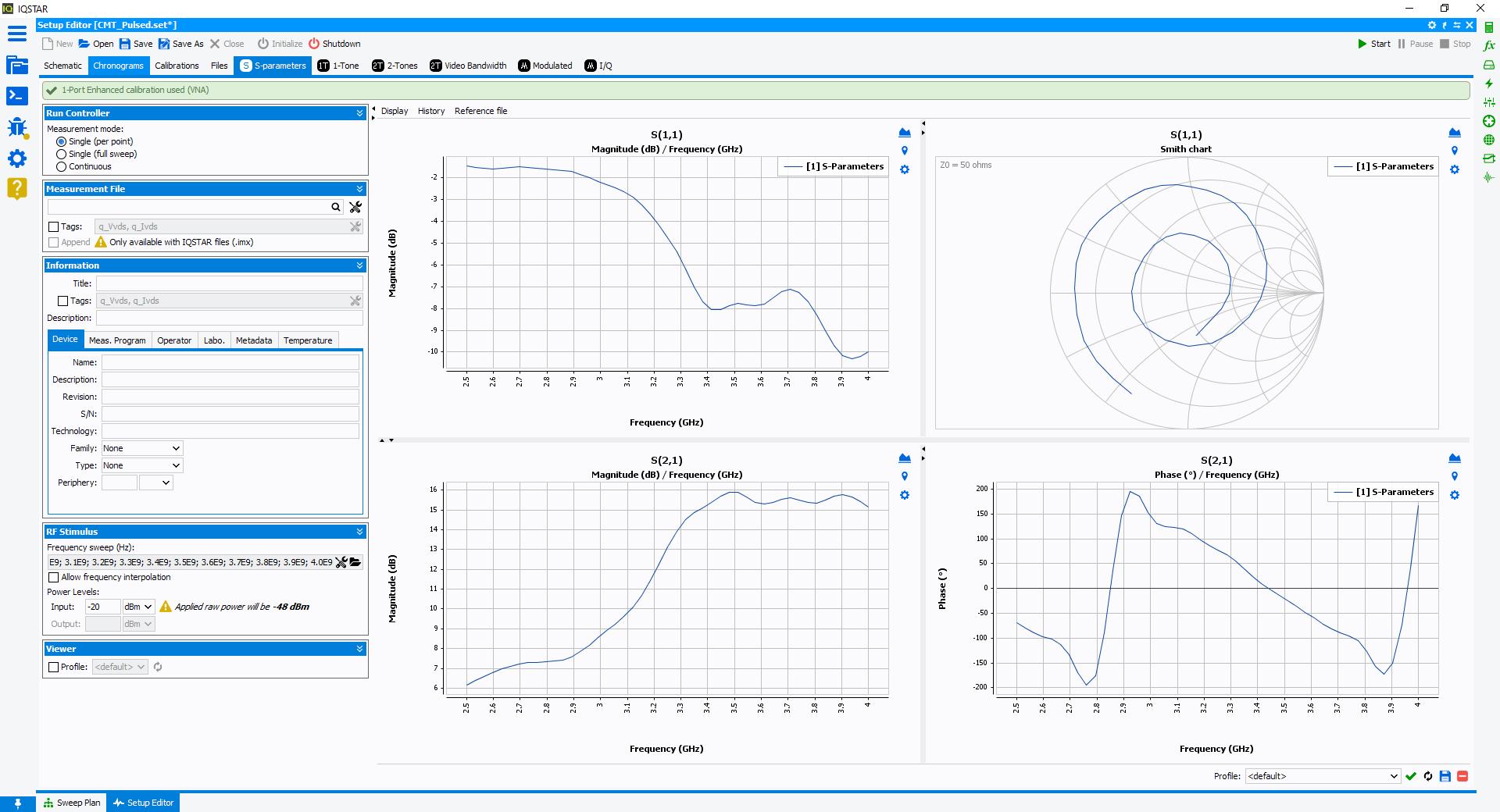Open the yellow help question icon
This screenshot has width=1500, height=812.
[17, 188]
